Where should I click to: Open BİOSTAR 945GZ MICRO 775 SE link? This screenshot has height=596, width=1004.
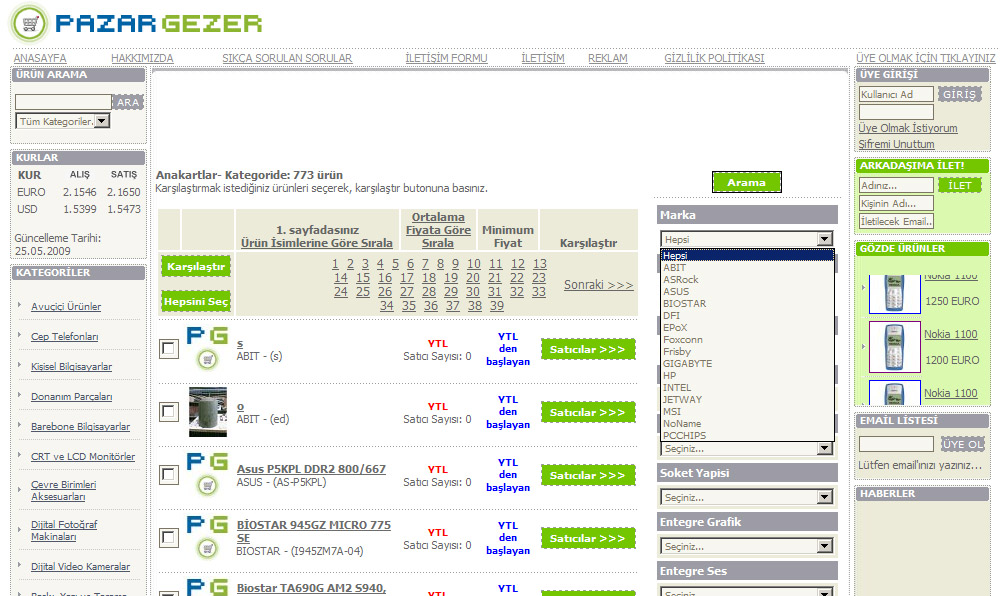314,531
